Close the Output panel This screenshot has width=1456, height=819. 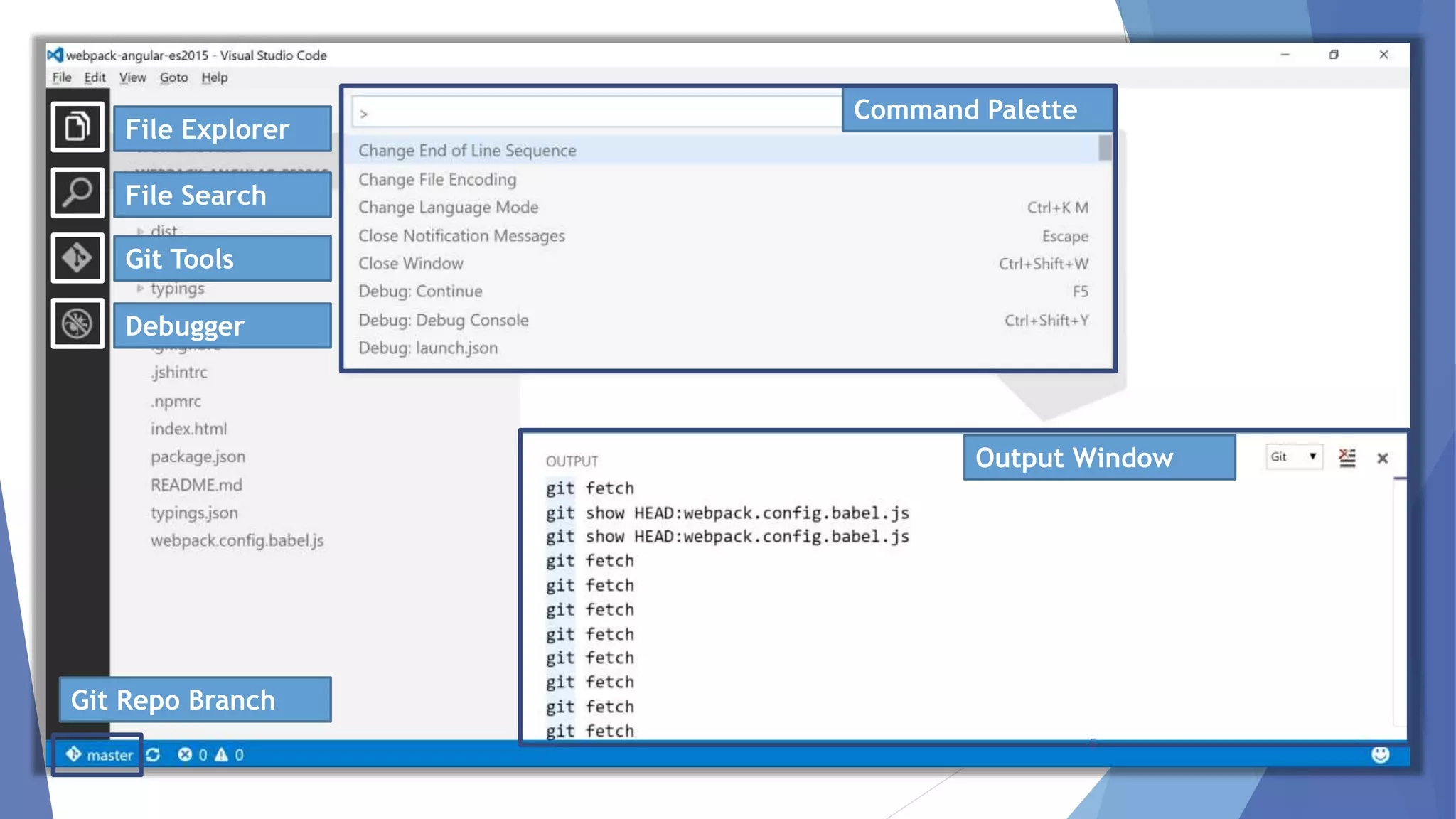coord(1383,459)
